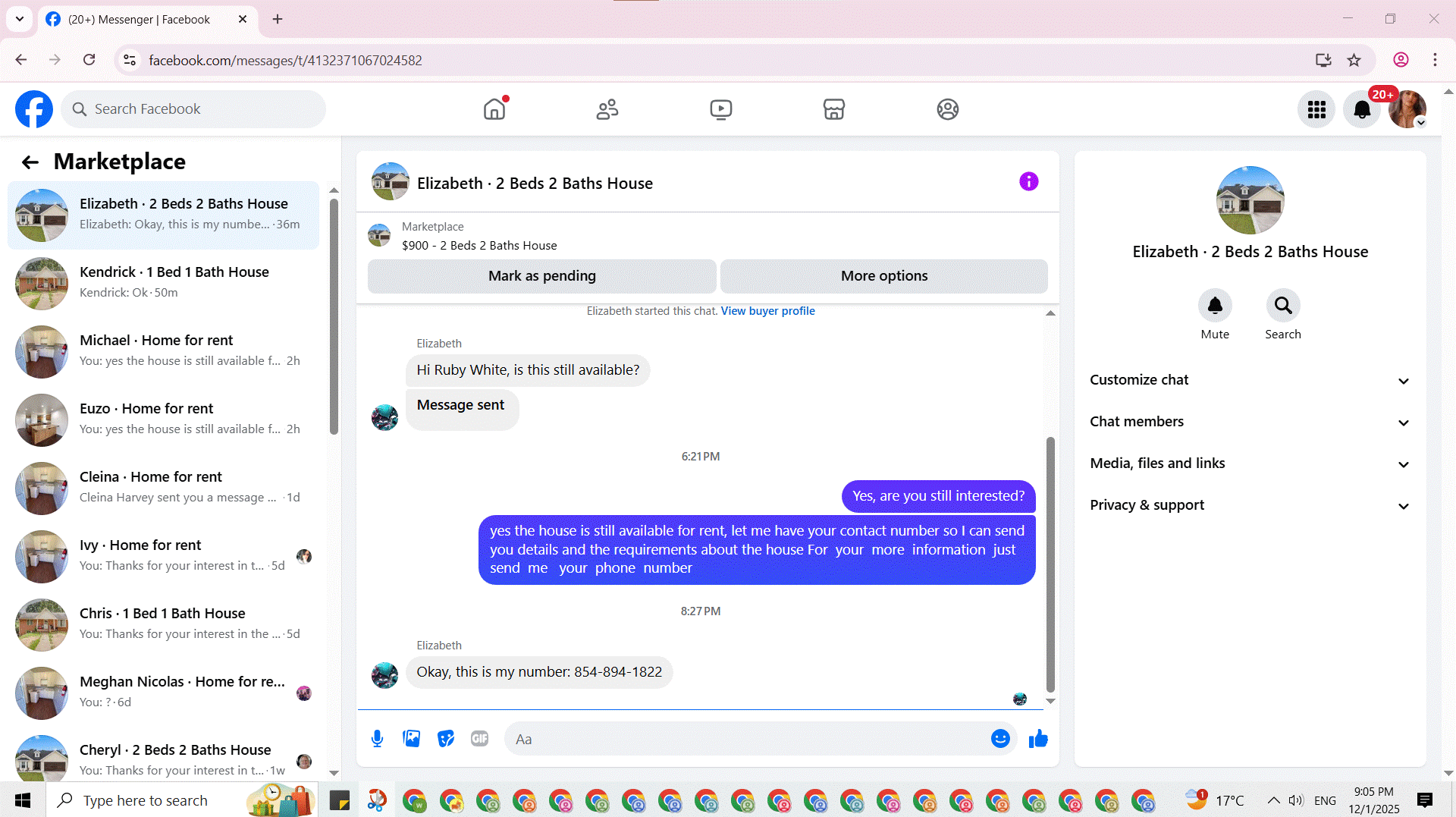Click More options button
Image resolution: width=1456 pixels, height=817 pixels.
pos(884,276)
